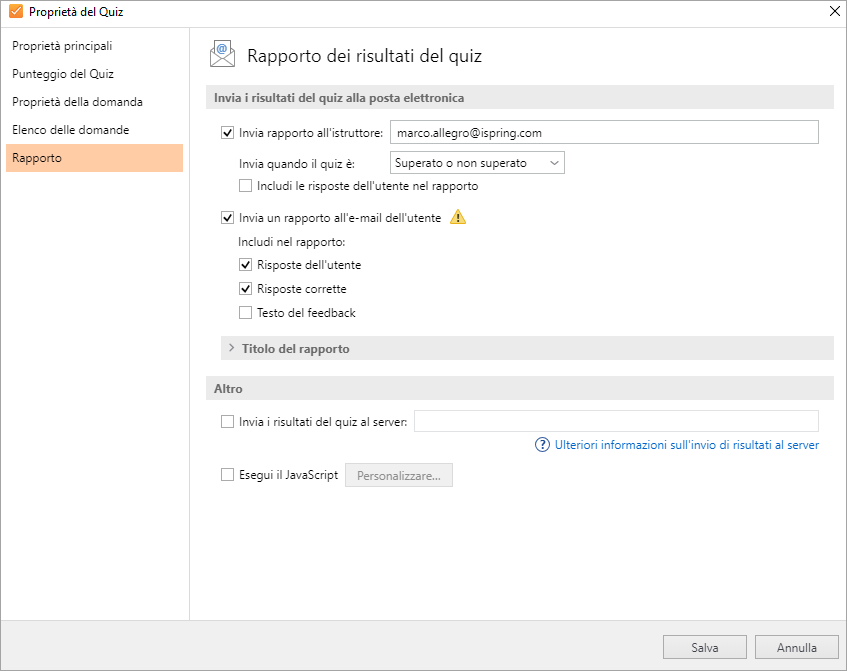
Task: Switch to Punteggio del Quiz section
Action: coord(63,74)
